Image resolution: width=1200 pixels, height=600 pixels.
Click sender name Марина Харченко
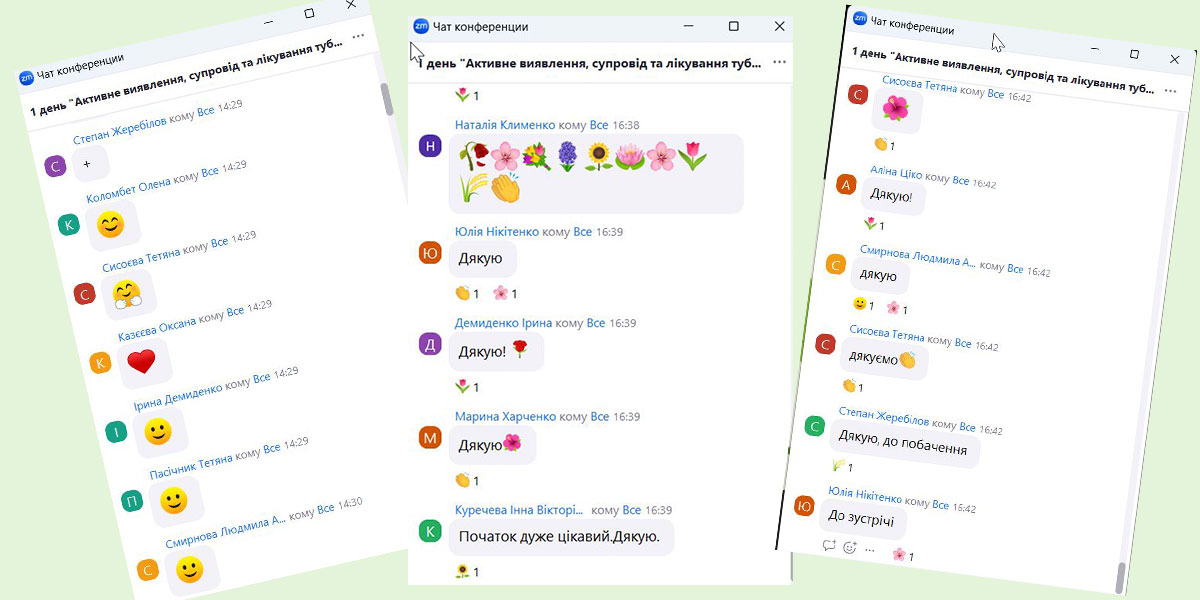click(505, 416)
